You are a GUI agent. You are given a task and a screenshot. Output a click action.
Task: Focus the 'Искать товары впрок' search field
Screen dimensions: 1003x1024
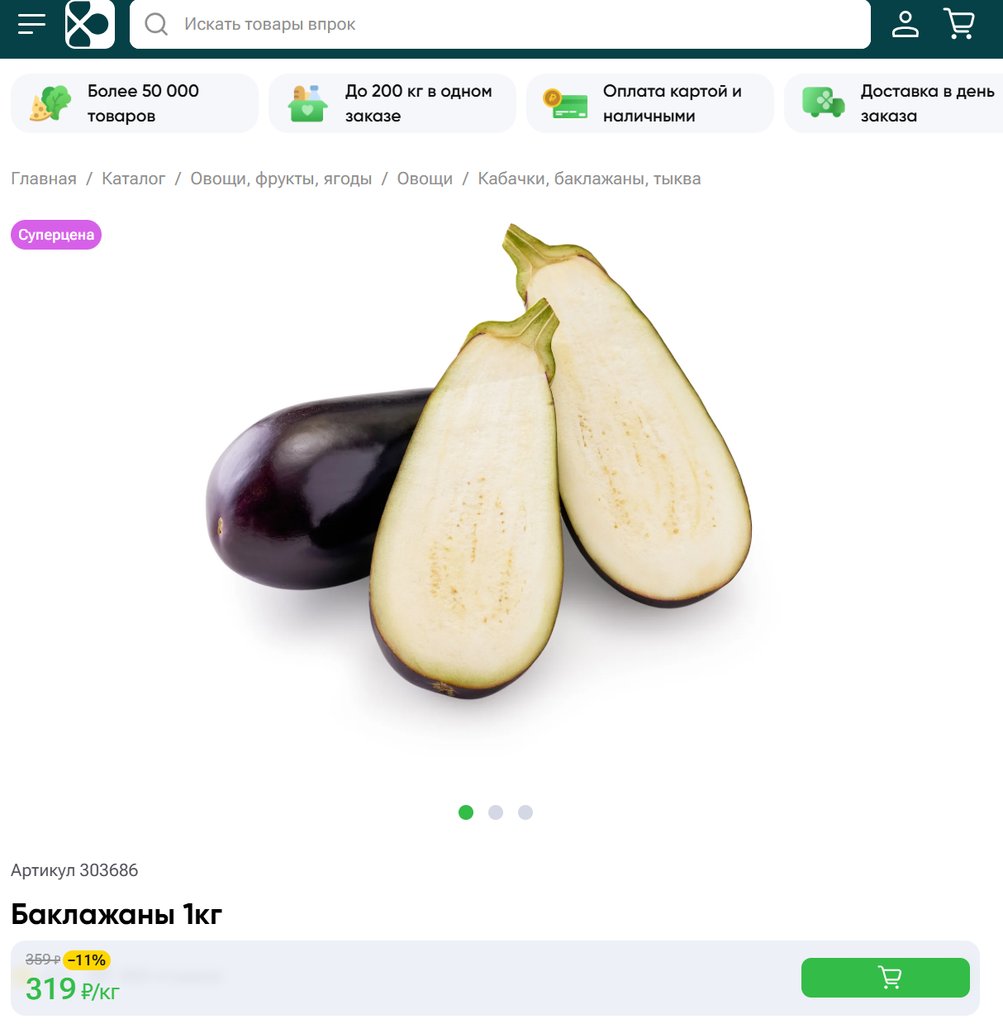click(500, 24)
